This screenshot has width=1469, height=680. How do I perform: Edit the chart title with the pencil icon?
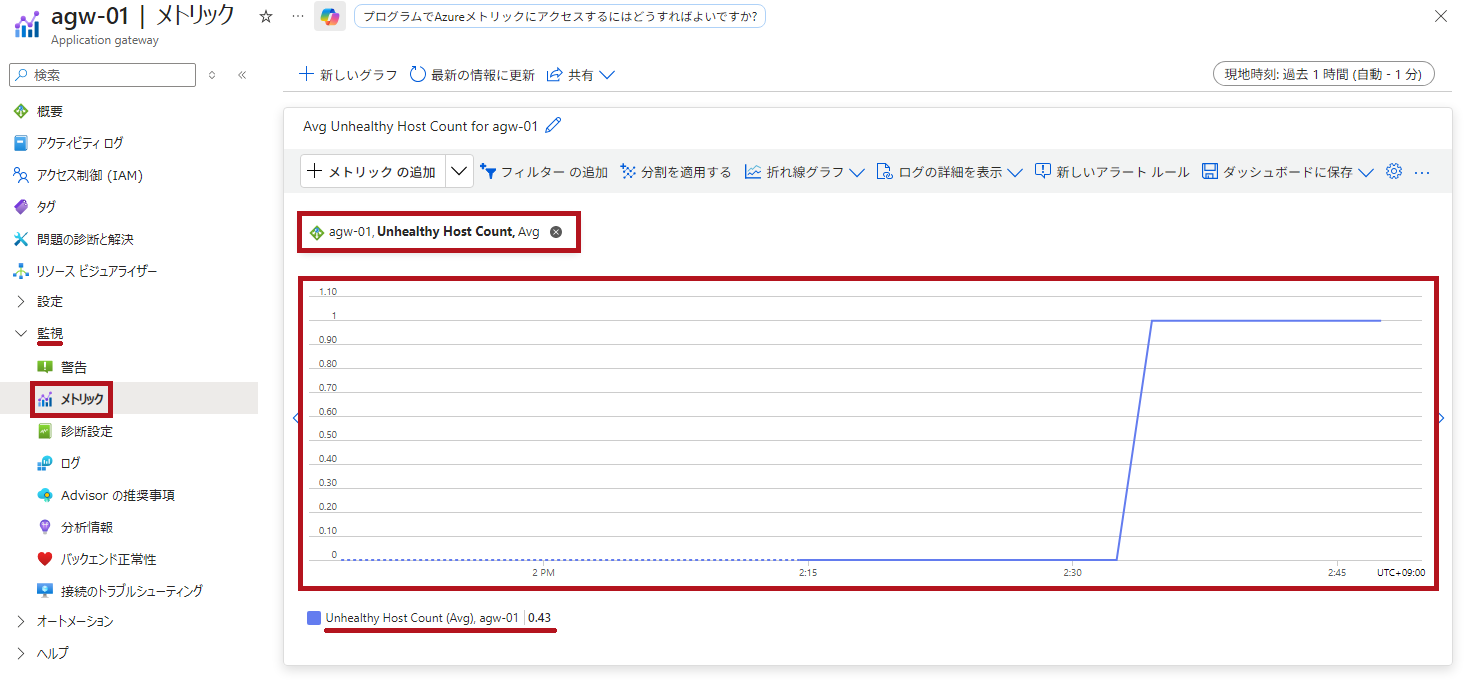(x=553, y=126)
